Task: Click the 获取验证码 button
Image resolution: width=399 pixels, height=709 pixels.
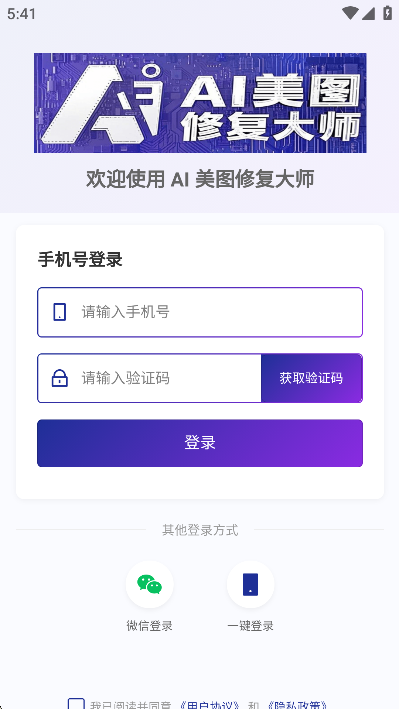Action: click(x=312, y=378)
